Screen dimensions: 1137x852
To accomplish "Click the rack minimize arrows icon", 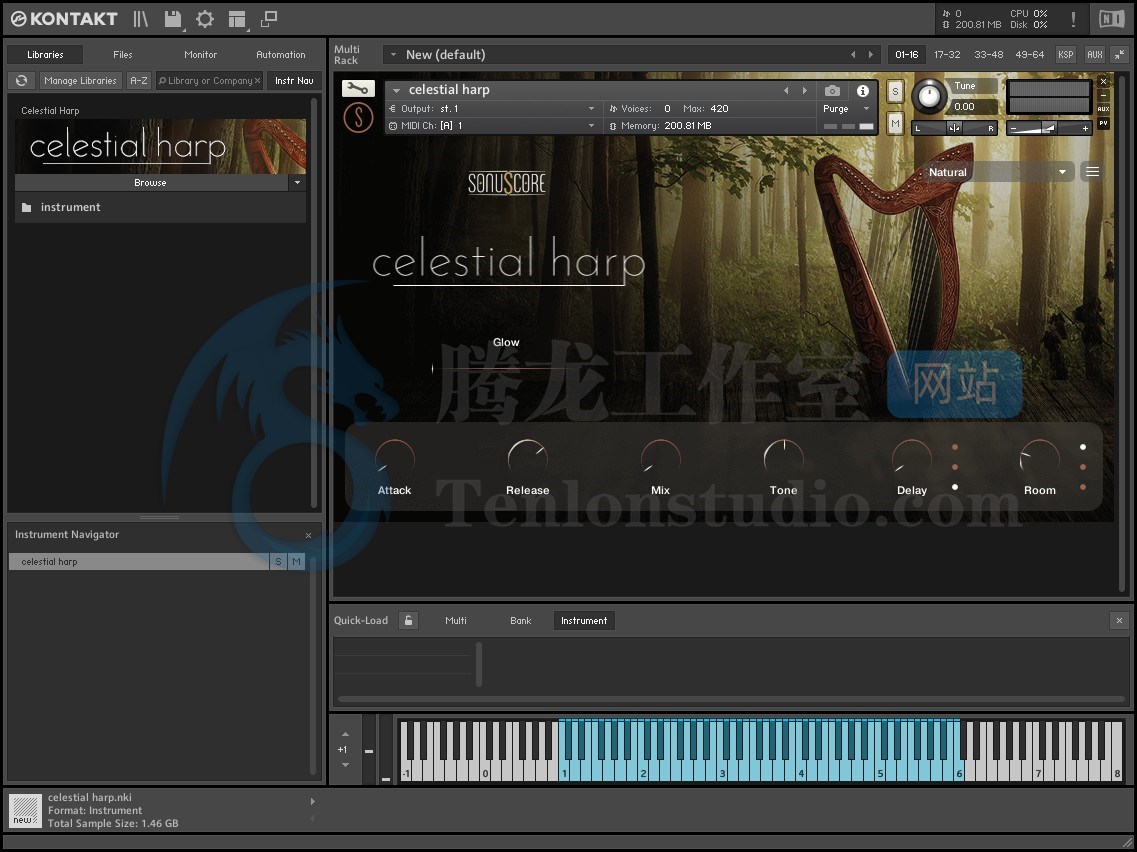I will pyautogui.click(x=1120, y=54).
